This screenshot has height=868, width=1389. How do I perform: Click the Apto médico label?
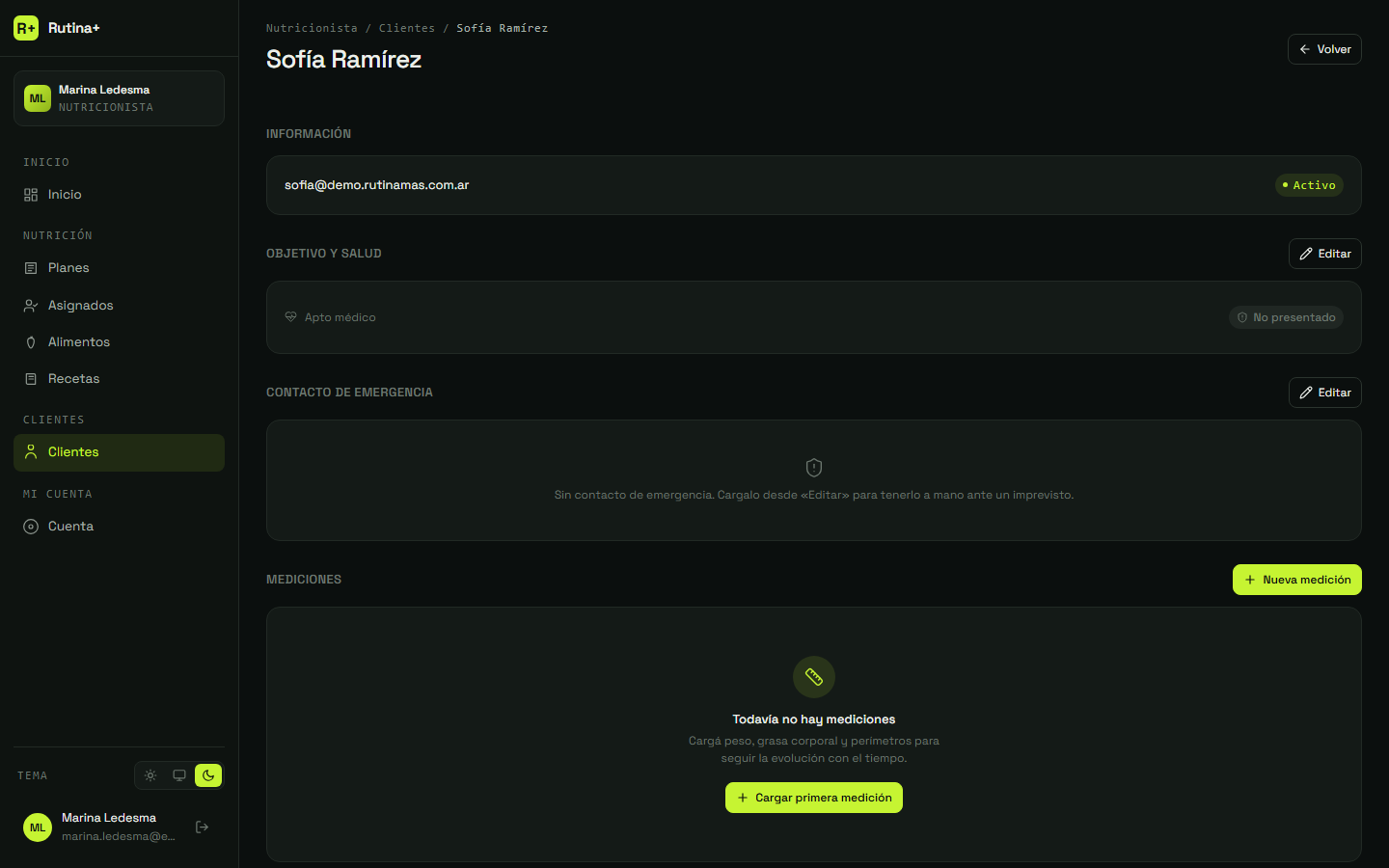click(340, 317)
